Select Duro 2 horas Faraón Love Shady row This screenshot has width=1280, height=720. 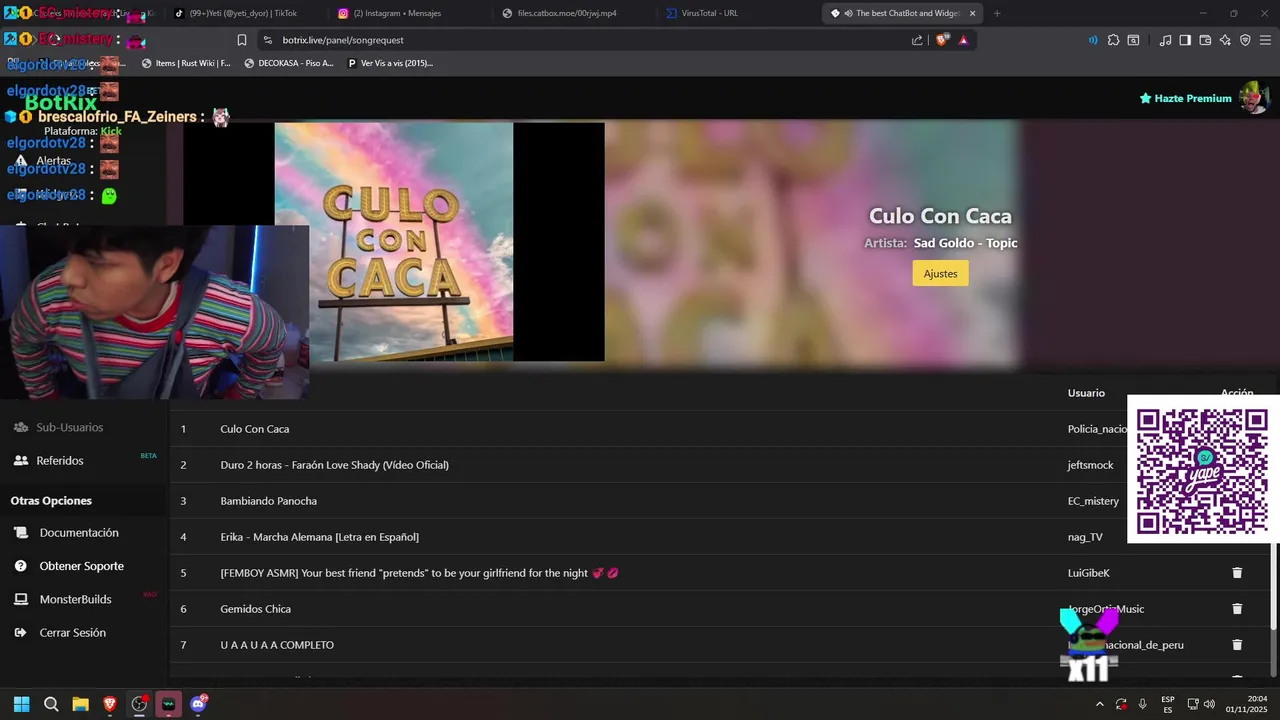pyautogui.click(x=720, y=465)
